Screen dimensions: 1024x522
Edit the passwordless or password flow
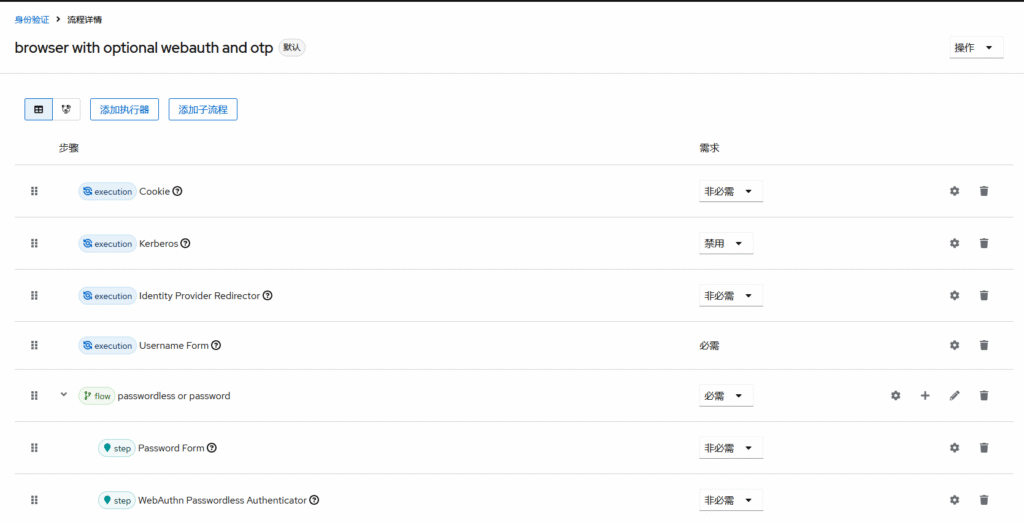[954, 396]
